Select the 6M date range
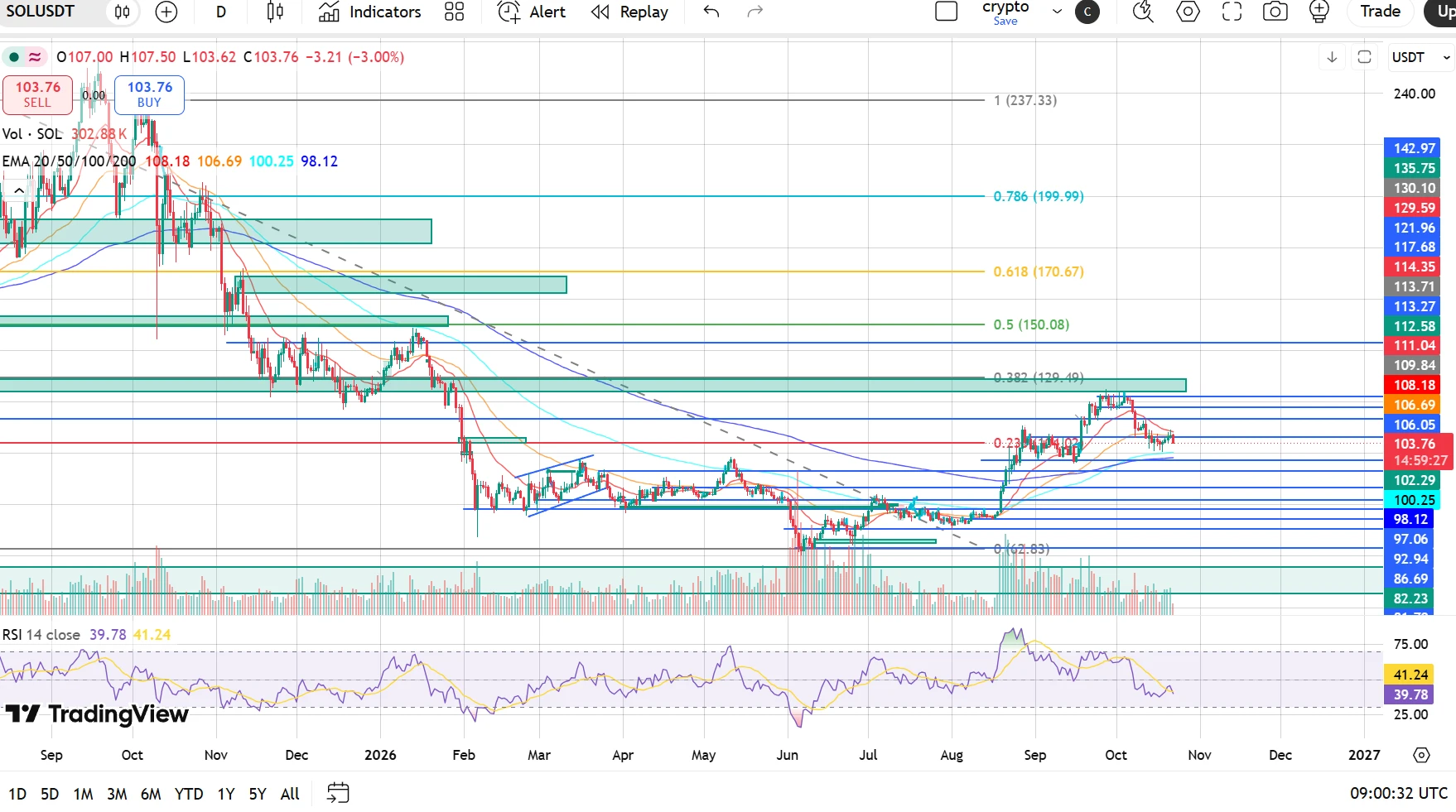This screenshot has width=1456, height=812. tap(151, 794)
